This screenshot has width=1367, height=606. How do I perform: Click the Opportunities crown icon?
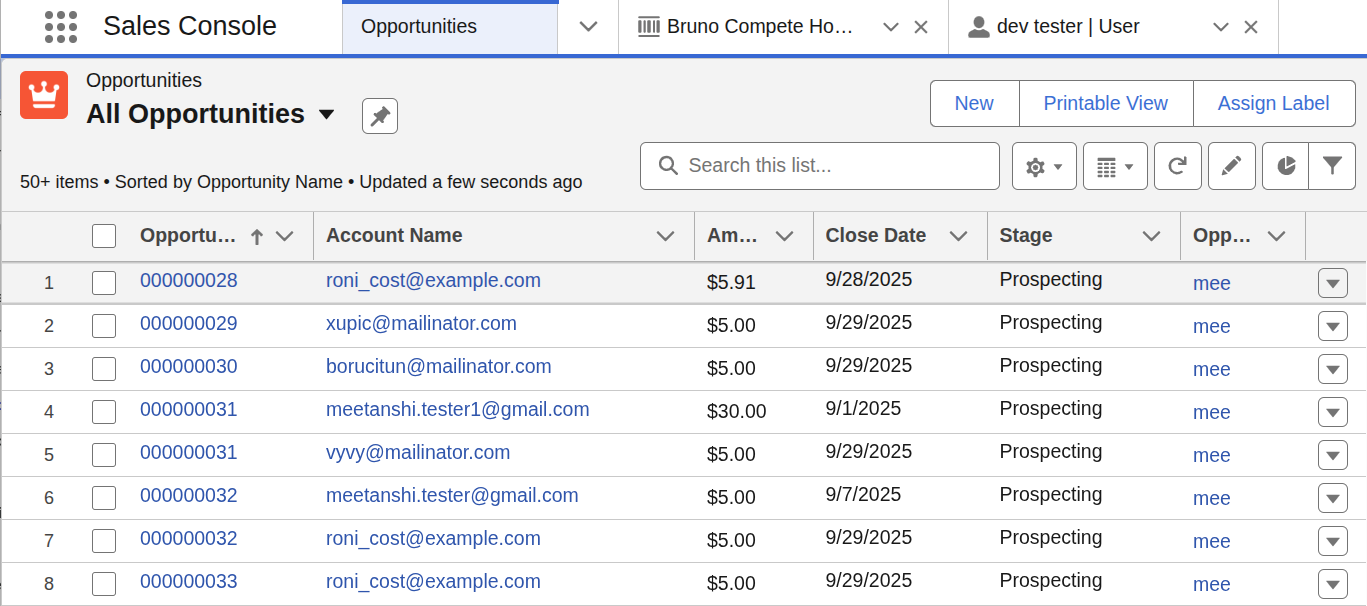(44, 95)
